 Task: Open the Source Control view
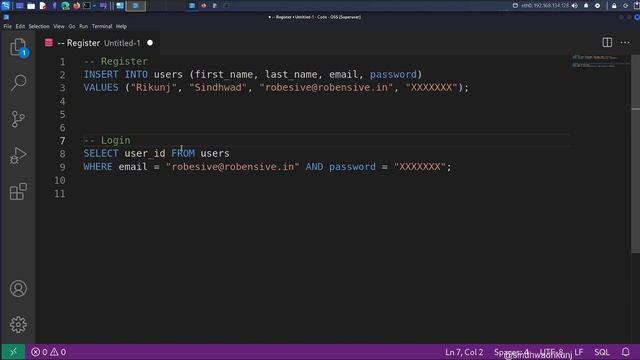(x=18, y=119)
